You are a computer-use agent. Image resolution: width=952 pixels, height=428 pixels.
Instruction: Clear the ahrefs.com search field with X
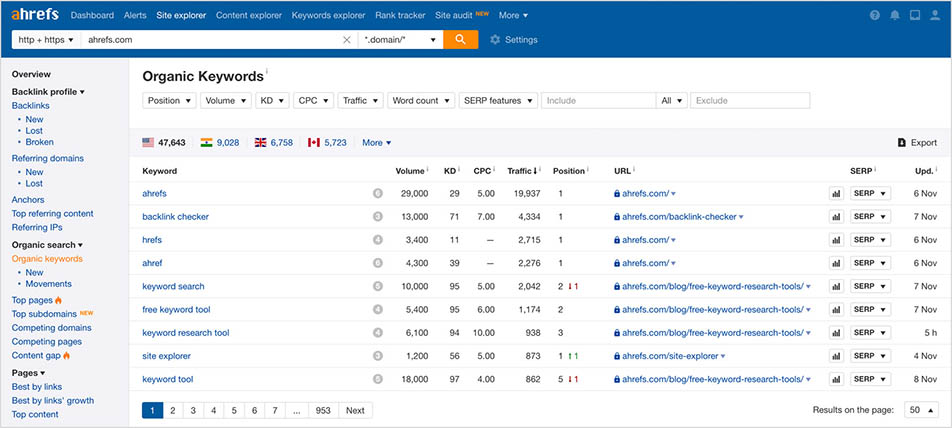347,40
